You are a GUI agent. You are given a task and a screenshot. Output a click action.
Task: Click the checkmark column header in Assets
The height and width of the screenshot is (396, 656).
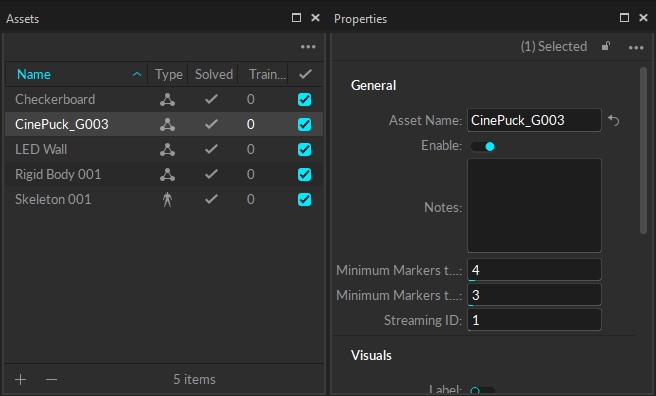305,74
